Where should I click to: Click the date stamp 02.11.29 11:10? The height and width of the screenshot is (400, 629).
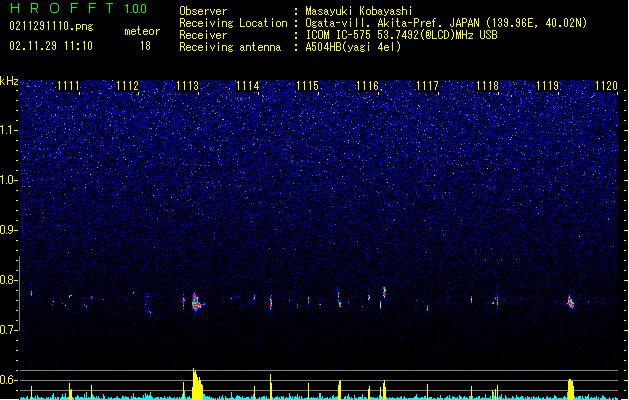click(x=51, y=46)
